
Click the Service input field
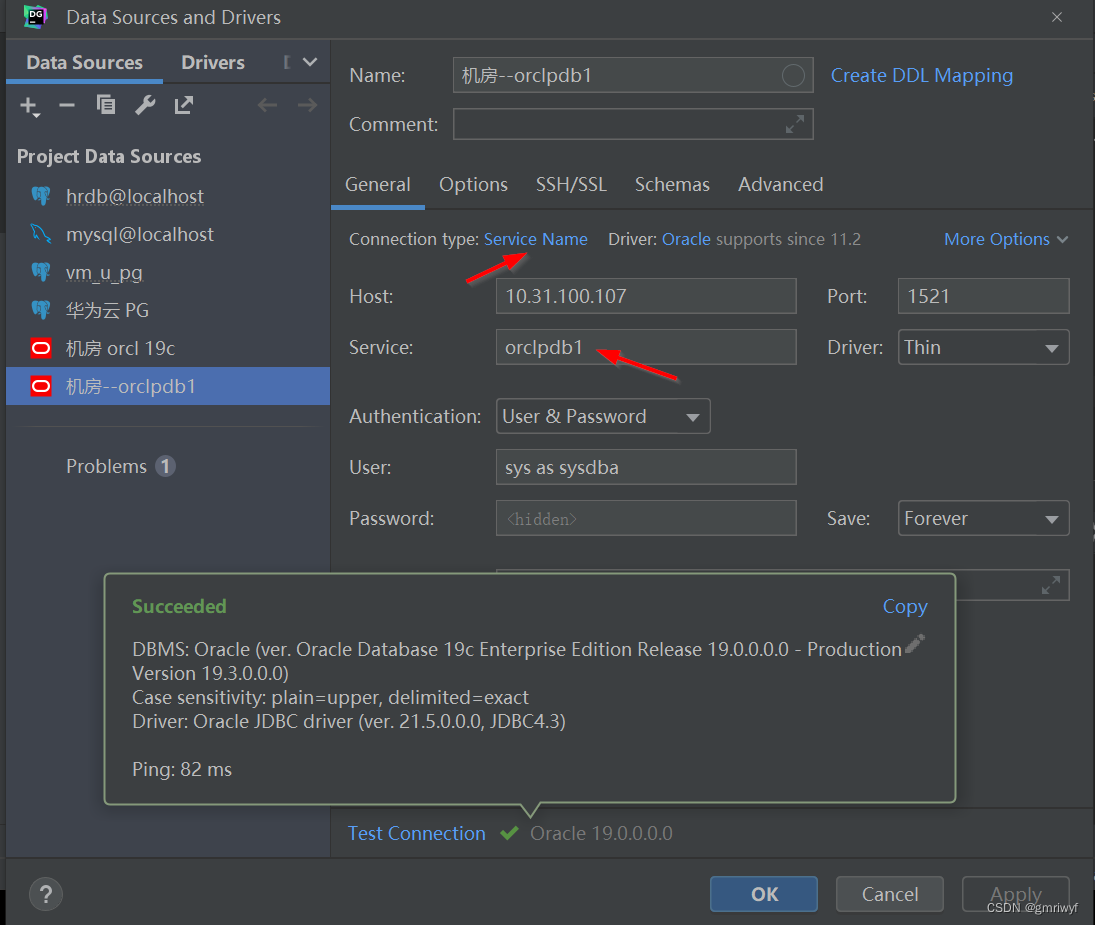[x=646, y=347]
